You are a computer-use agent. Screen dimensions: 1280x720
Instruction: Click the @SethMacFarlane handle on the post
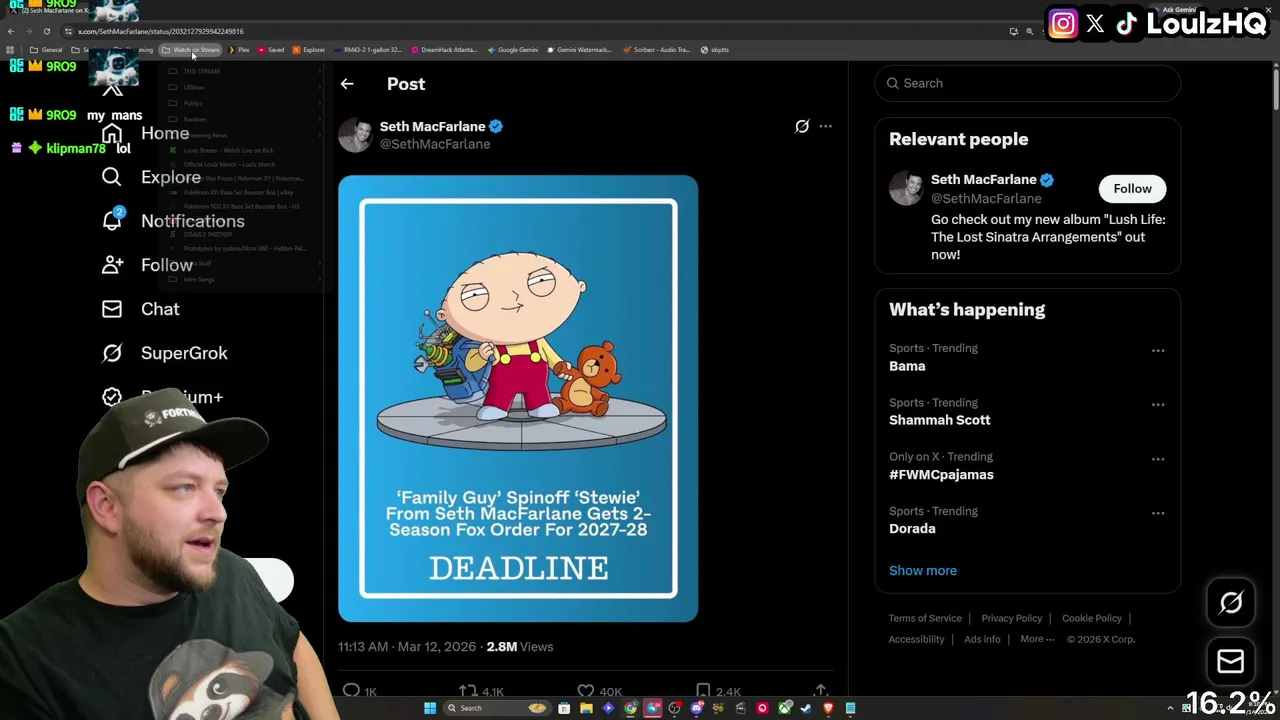(x=435, y=144)
